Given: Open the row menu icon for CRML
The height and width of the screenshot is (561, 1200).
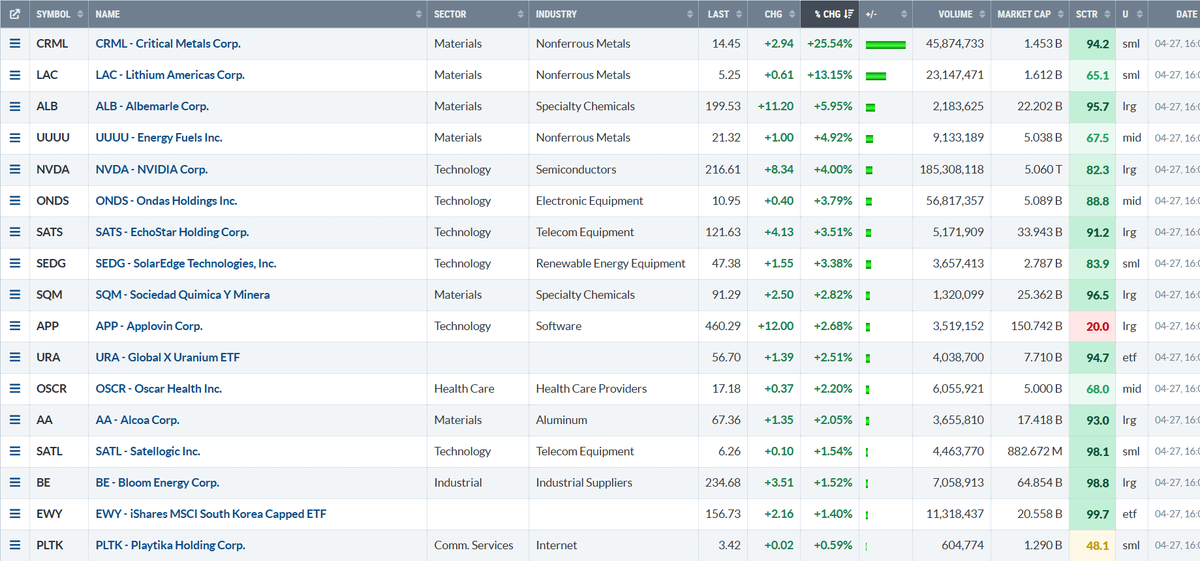Looking at the screenshot, I should pyautogui.click(x=15, y=44).
